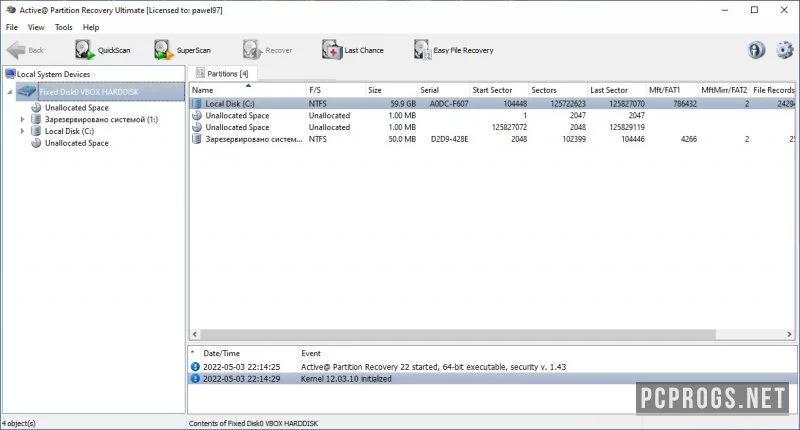
Task: Click the Recover toolbar button
Action: [267, 50]
